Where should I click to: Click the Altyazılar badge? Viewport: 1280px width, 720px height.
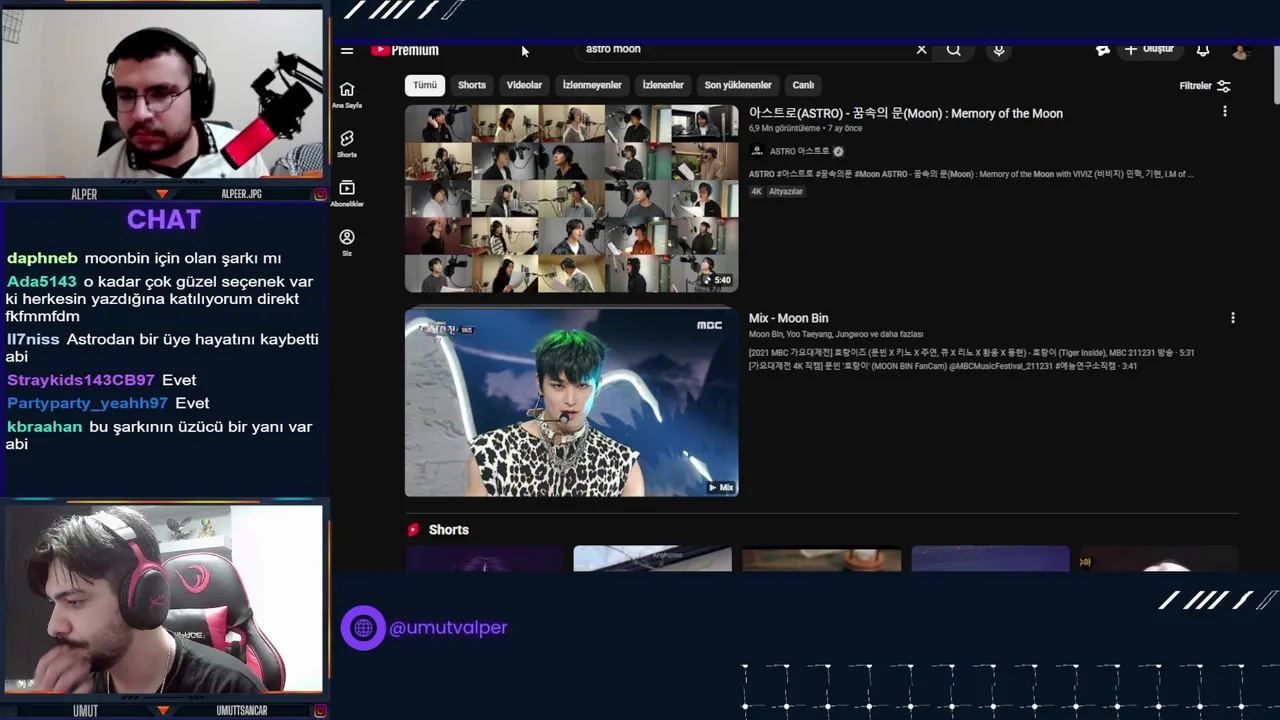click(786, 191)
